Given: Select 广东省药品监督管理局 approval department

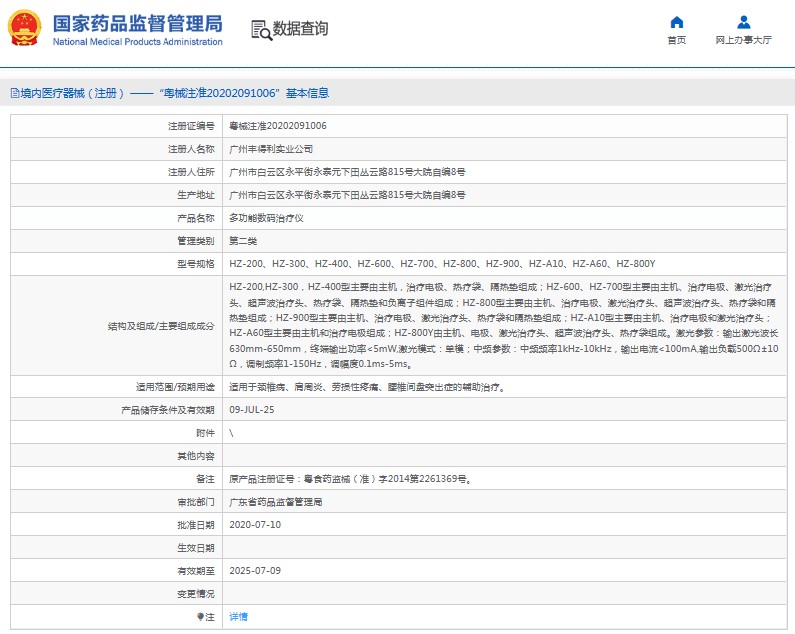Looking at the screenshot, I should click(x=275, y=502).
